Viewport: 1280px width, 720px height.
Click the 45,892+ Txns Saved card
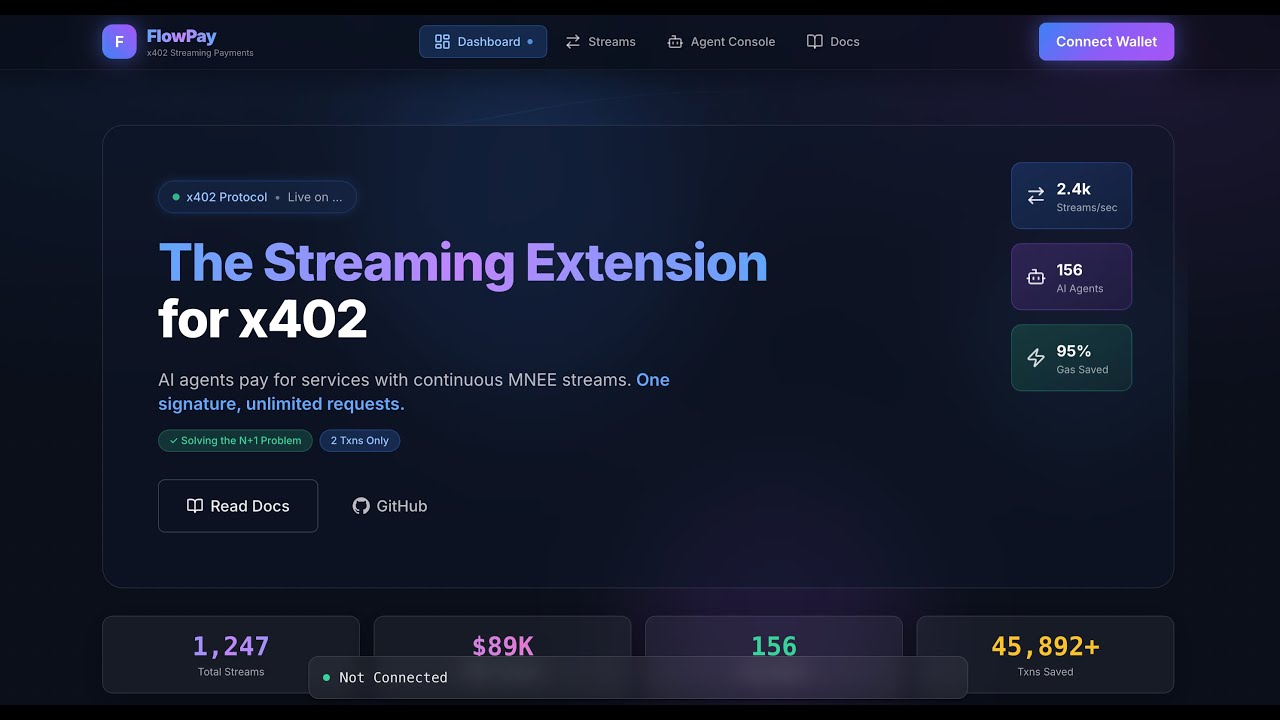(x=1045, y=655)
